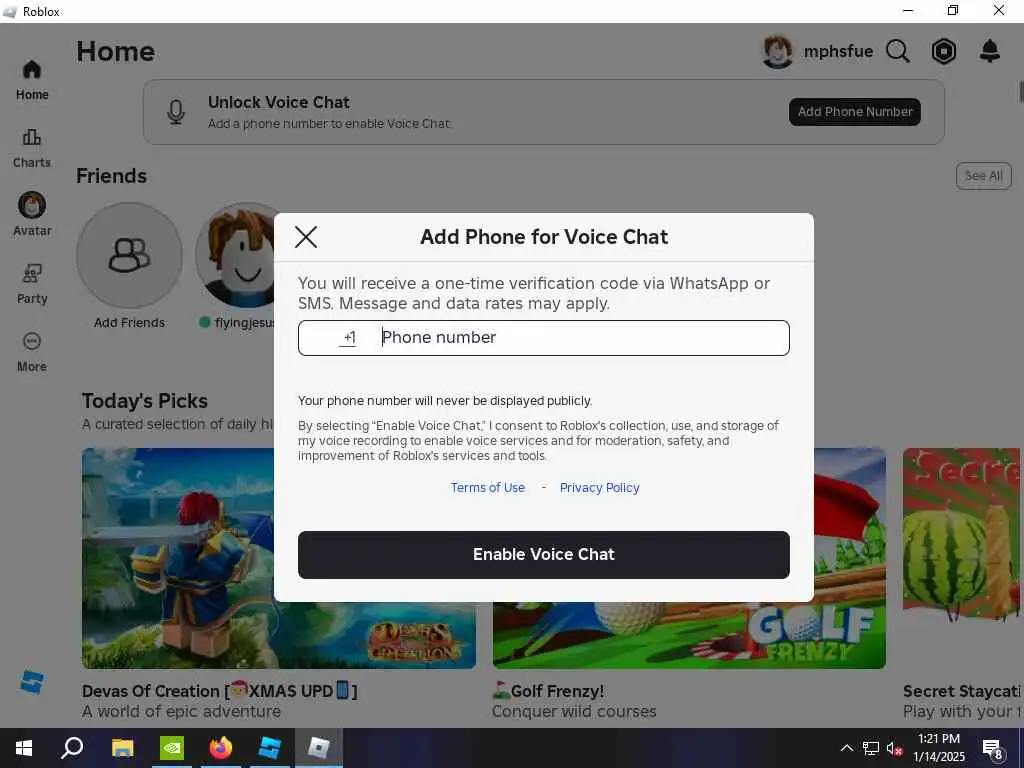Open the Windows notification center

coord(993,748)
